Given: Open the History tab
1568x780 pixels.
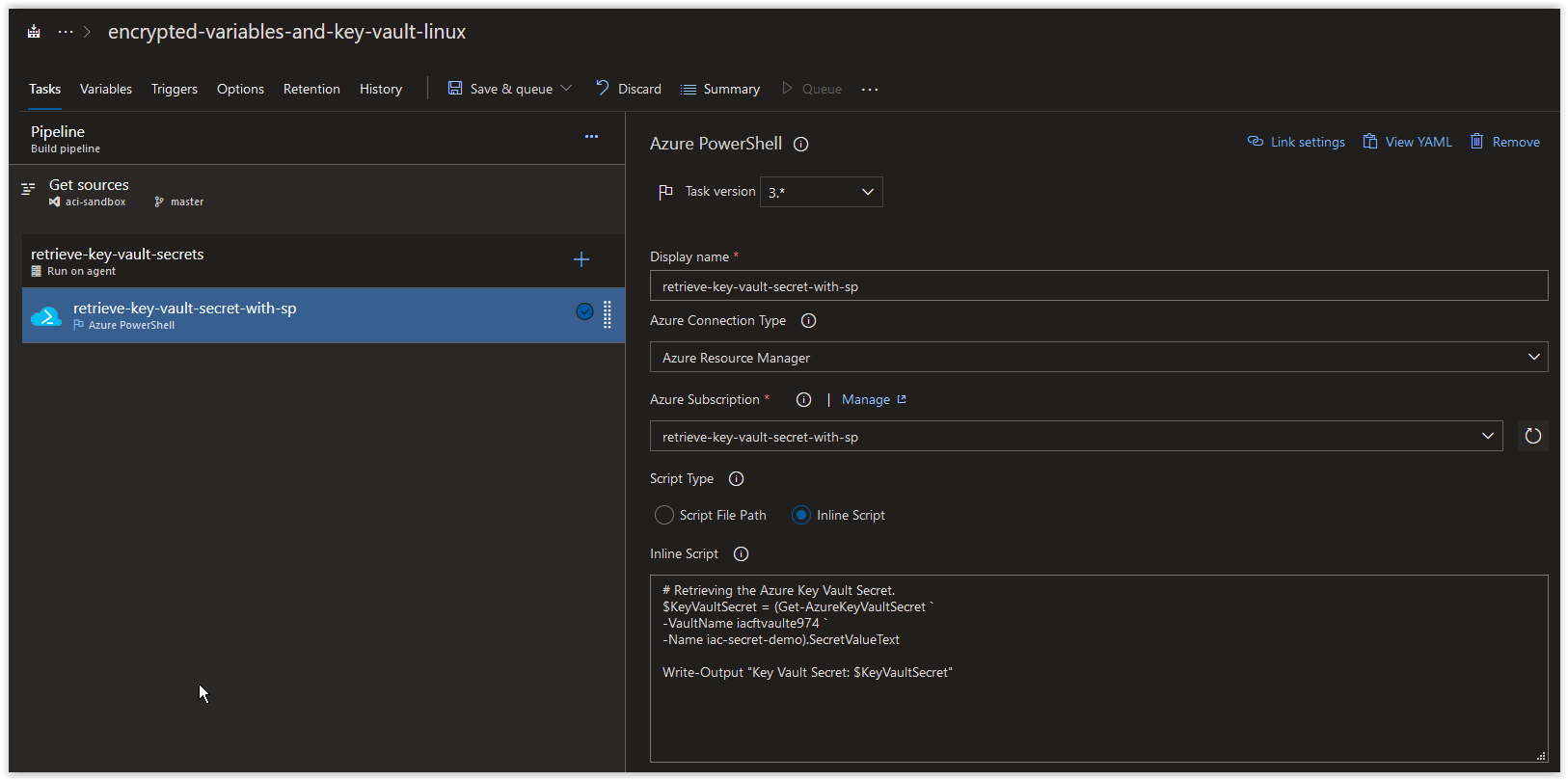Looking at the screenshot, I should (x=381, y=89).
